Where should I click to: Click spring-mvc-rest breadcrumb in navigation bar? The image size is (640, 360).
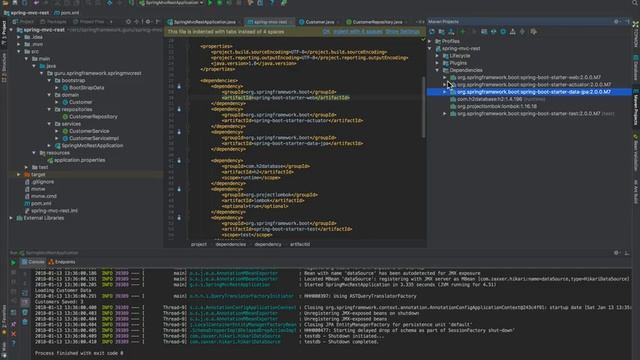tap(27, 13)
